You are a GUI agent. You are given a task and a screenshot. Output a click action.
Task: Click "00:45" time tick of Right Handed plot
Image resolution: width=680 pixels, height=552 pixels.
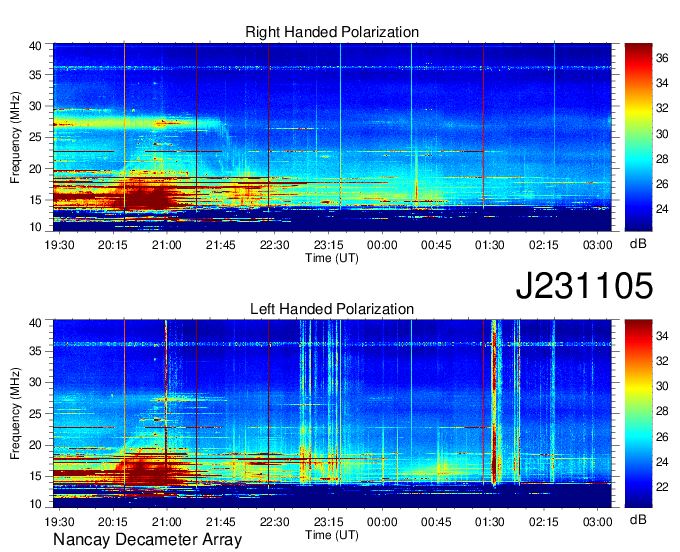click(436, 245)
